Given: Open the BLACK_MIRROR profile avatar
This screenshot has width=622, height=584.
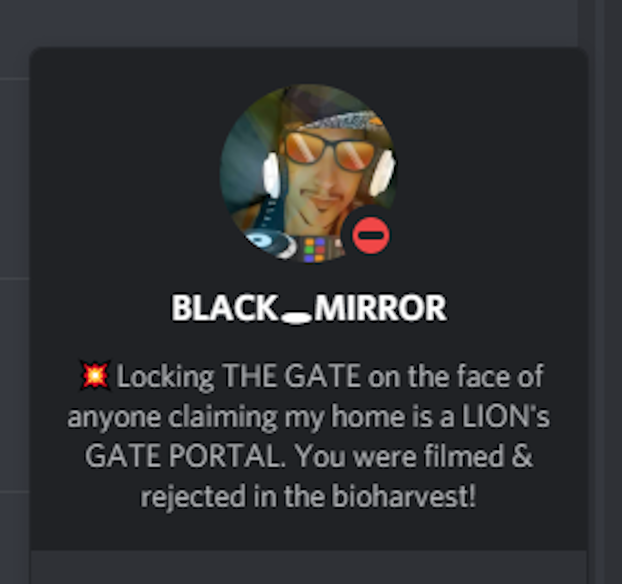Looking at the screenshot, I should coord(308,173).
